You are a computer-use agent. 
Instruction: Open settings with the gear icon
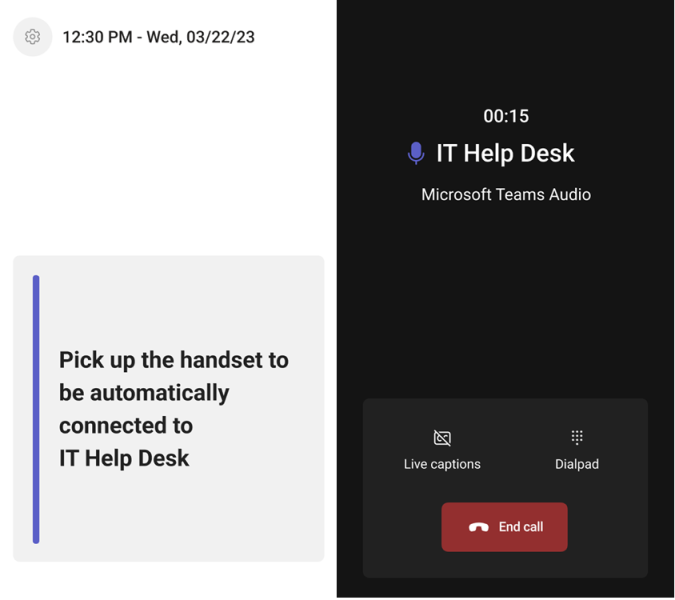click(x=32, y=37)
